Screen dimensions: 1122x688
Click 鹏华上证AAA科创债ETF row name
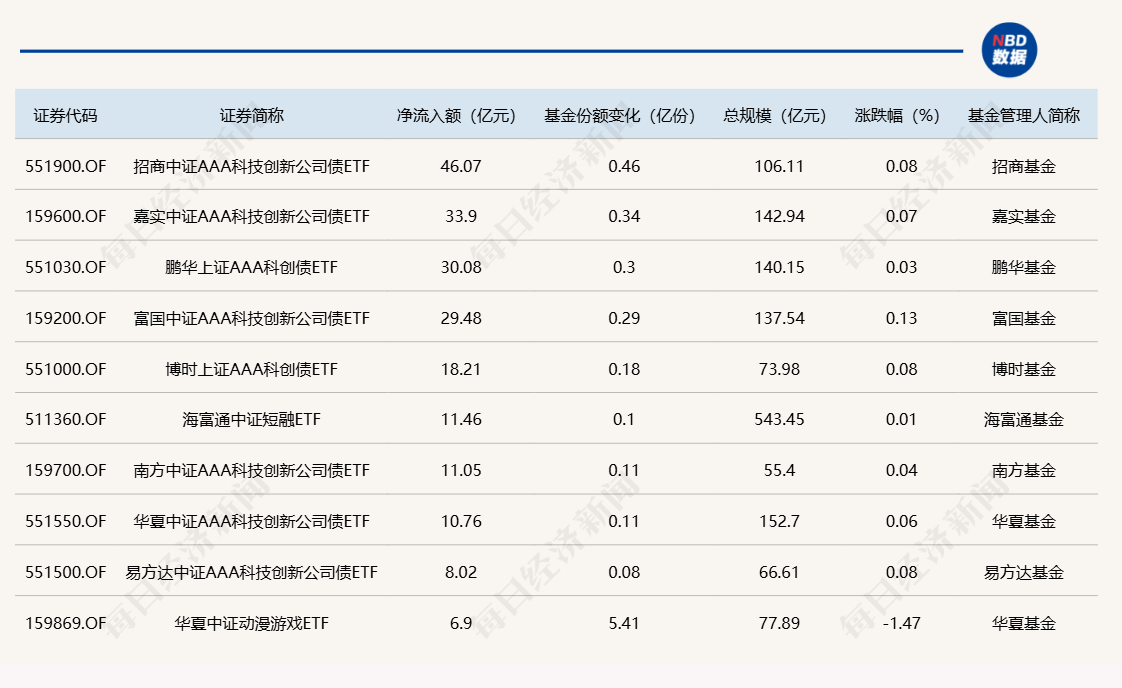tap(248, 268)
